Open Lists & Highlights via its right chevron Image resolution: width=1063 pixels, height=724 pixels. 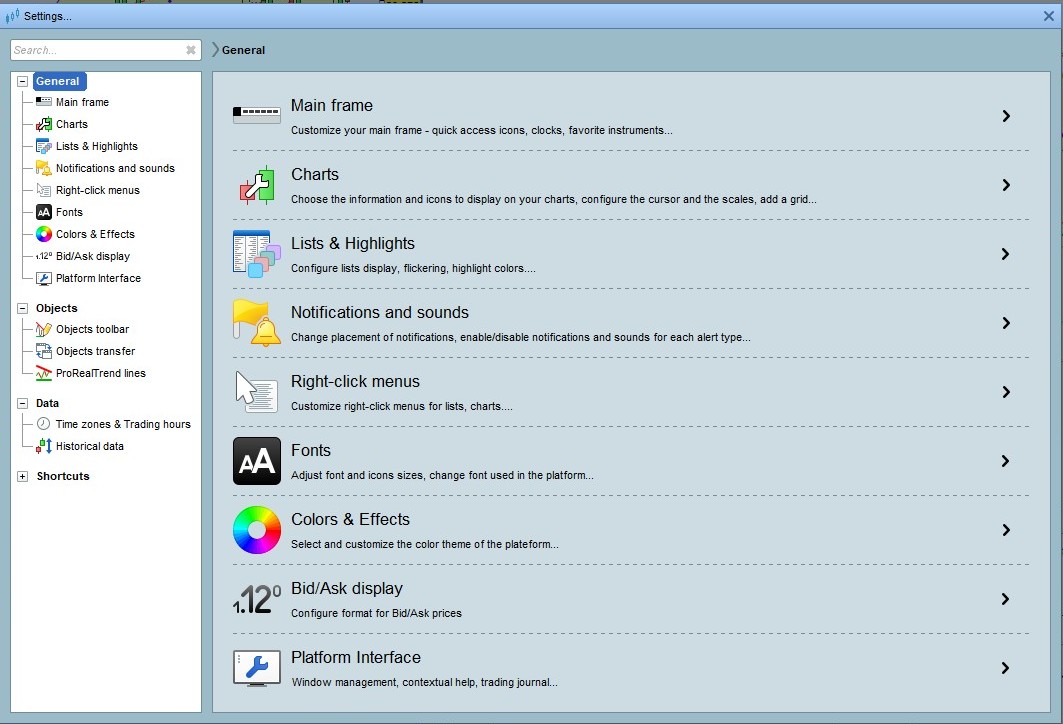1006,254
